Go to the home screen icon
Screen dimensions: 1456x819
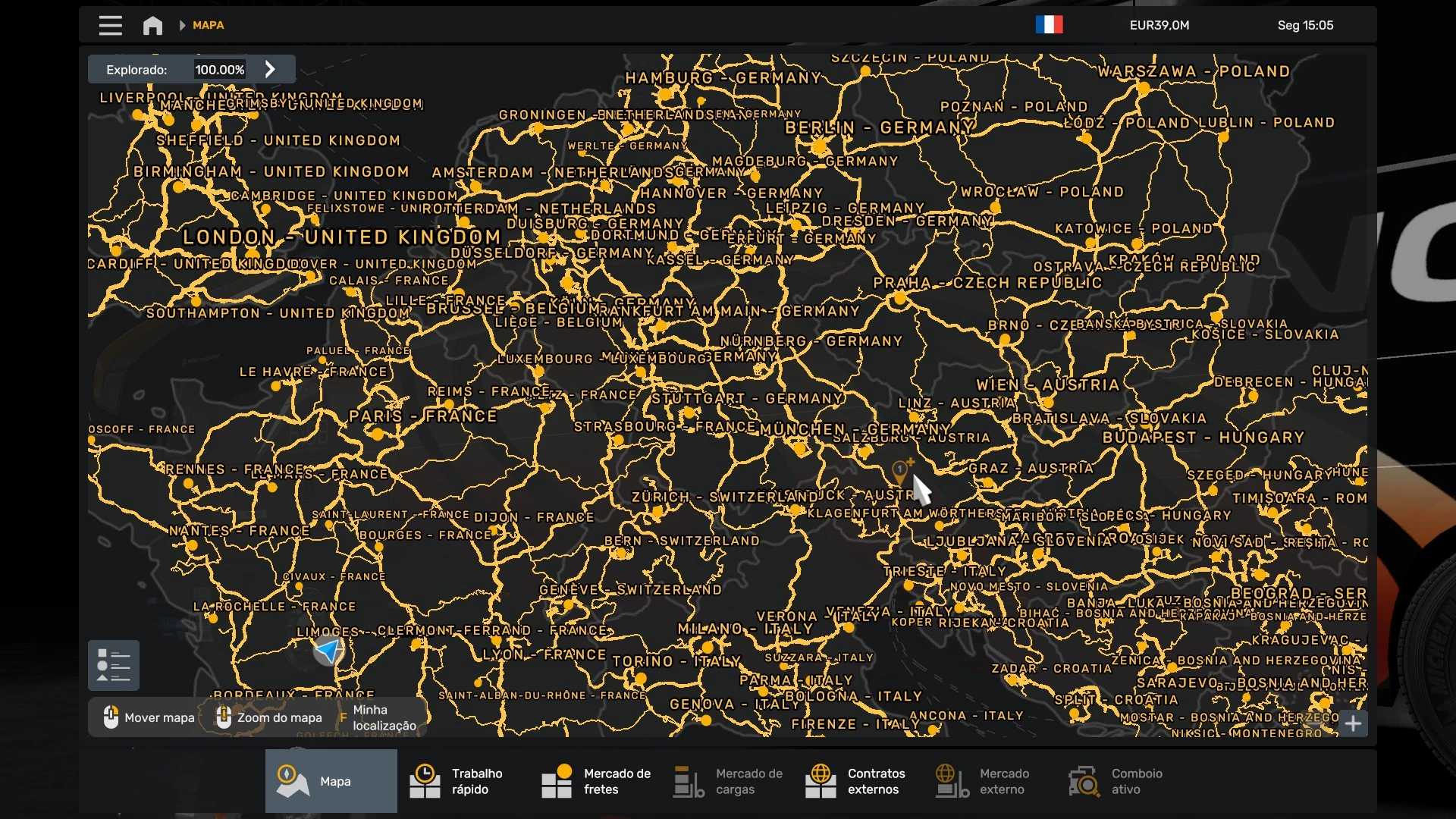tap(152, 25)
